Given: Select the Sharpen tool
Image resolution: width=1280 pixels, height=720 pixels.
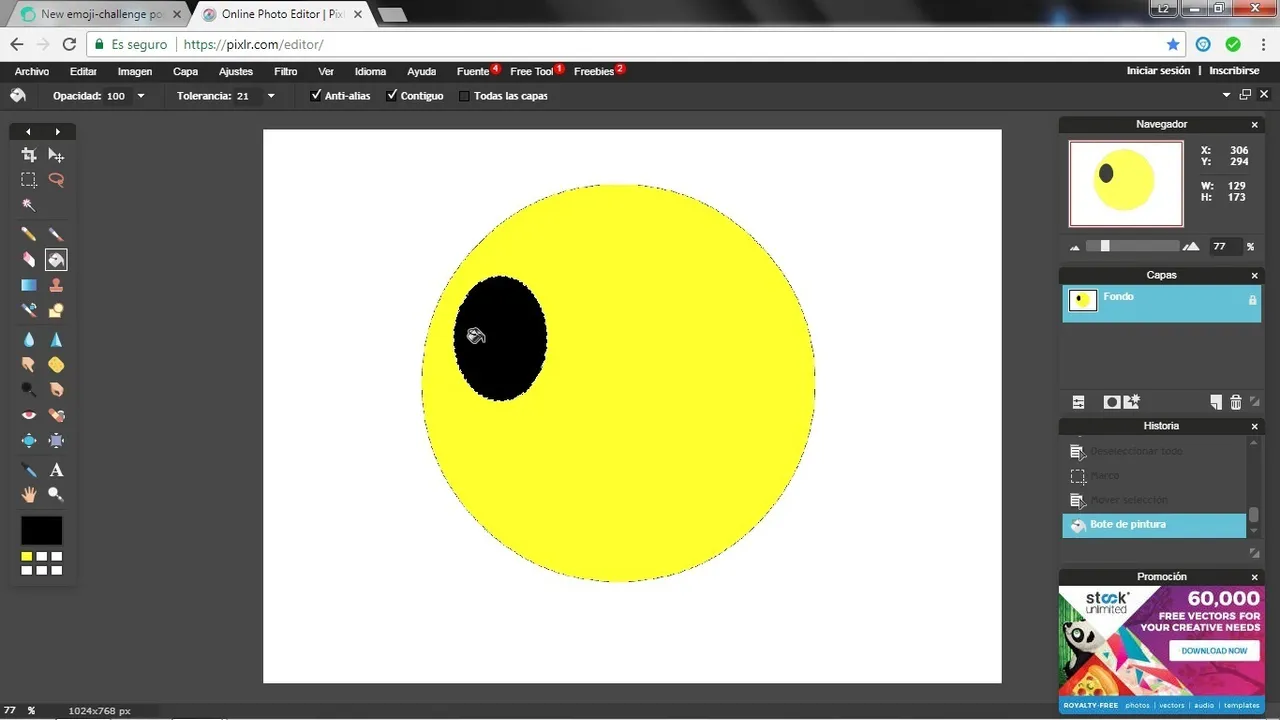Looking at the screenshot, I should 56,340.
